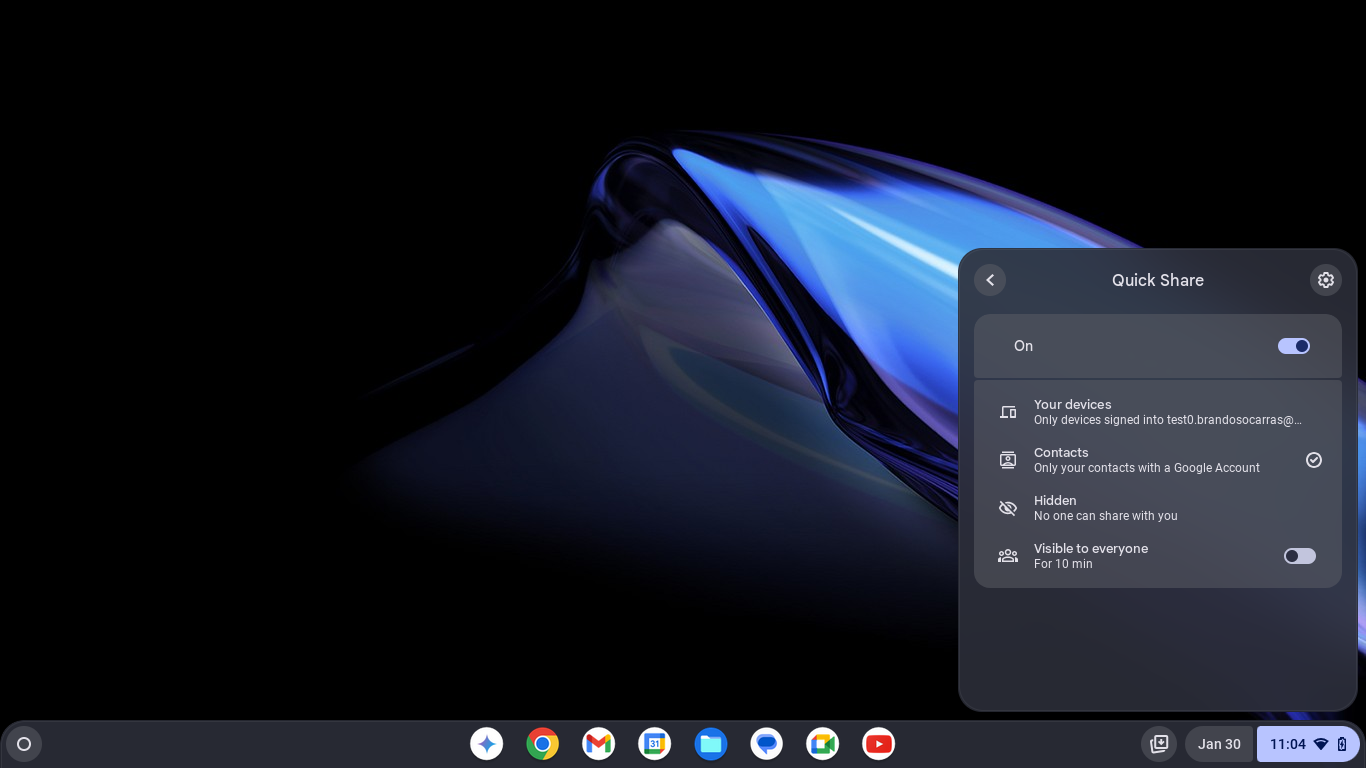Image resolution: width=1366 pixels, height=768 pixels.
Task: Click the Your devices icon
Action: click(1008, 412)
